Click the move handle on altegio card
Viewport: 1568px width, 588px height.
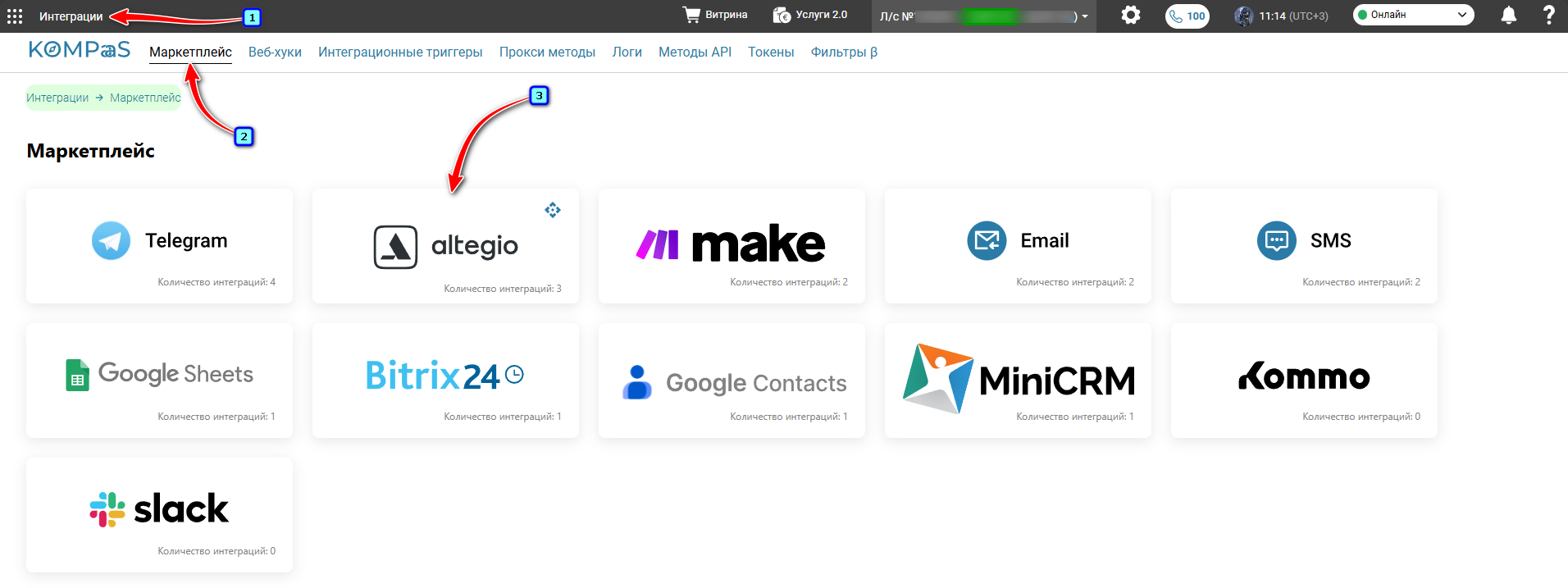pos(553,210)
